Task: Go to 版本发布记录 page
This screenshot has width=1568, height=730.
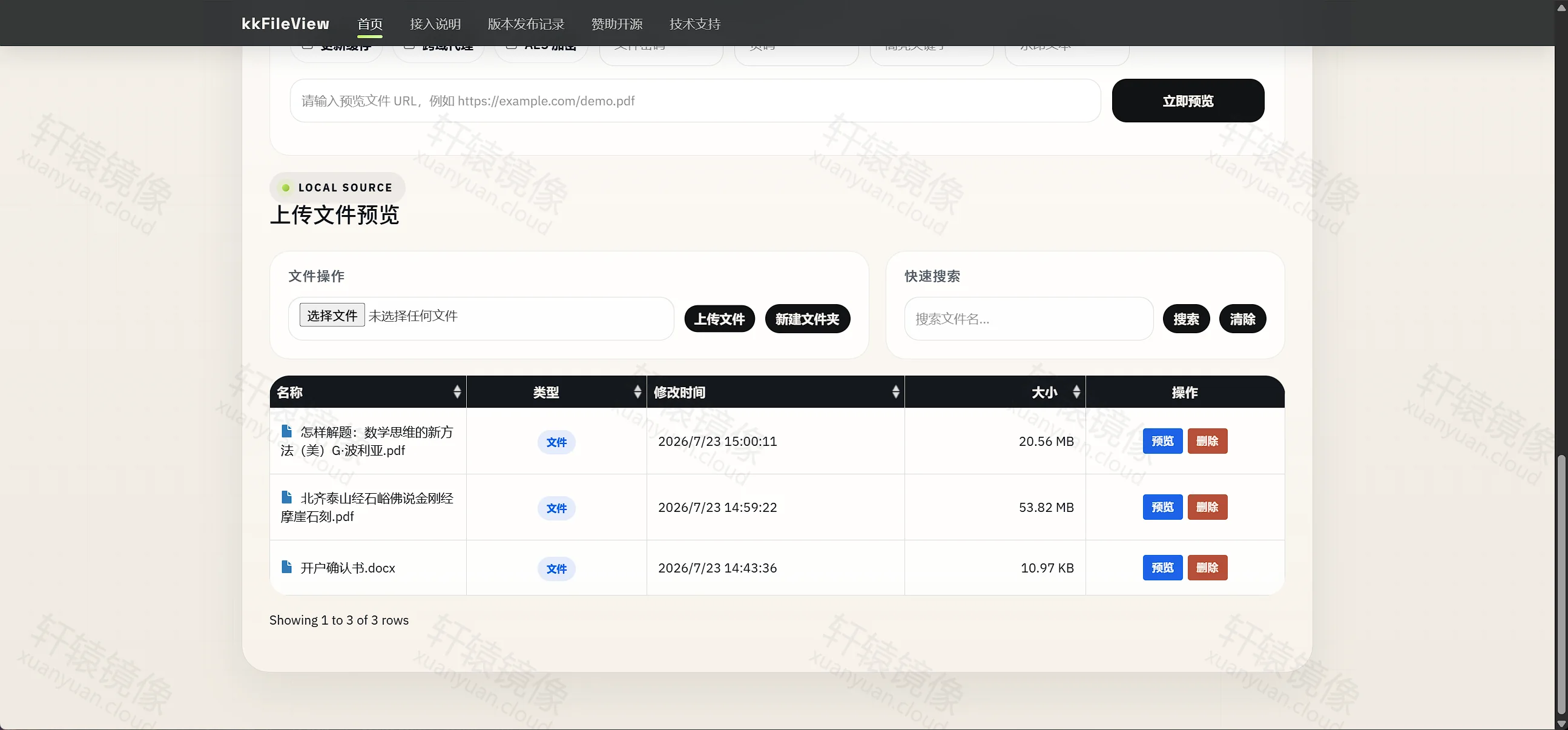Action: tap(526, 24)
